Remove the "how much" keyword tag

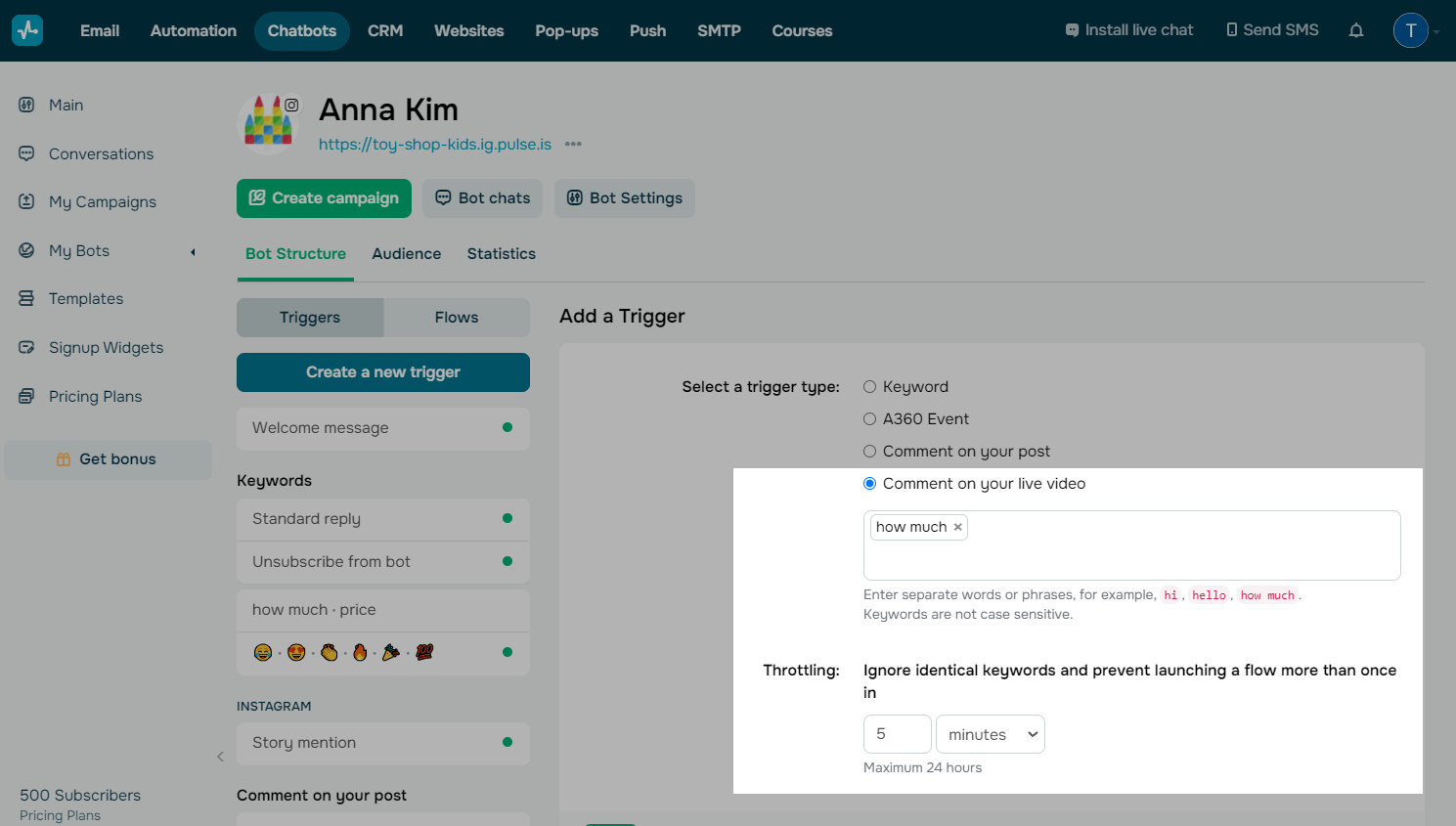click(x=958, y=527)
